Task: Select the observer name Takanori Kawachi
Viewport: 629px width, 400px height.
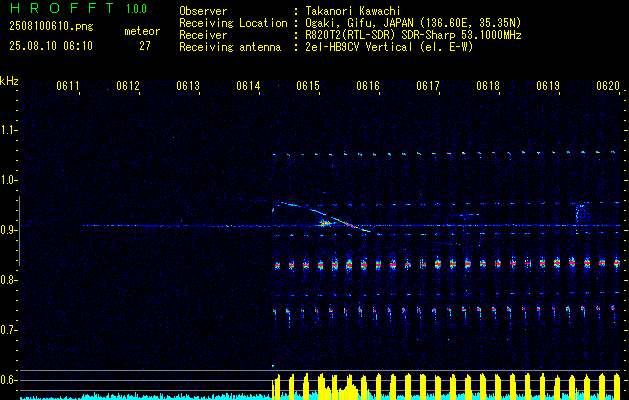Action: coord(352,11)
